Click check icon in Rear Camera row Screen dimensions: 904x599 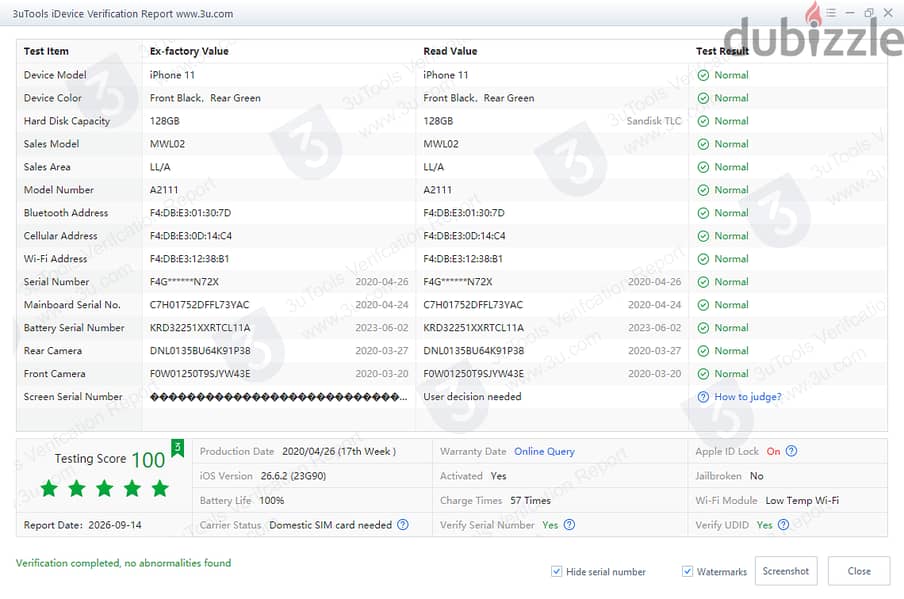pos(703,351)
